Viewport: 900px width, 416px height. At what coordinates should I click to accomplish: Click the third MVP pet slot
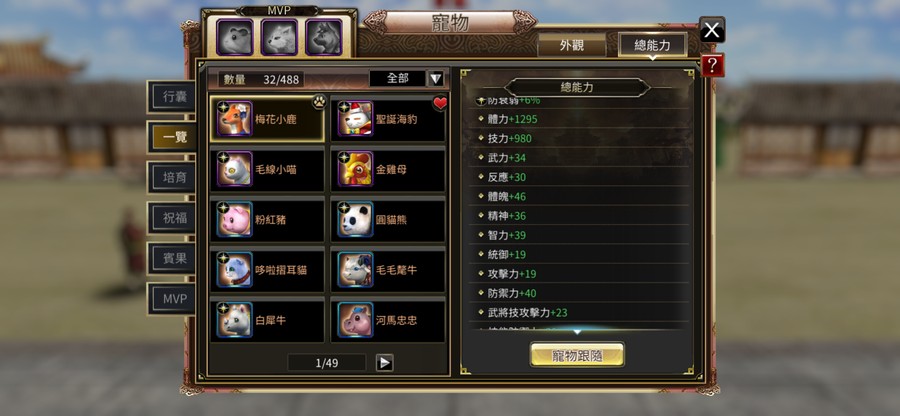pyautogui.click(x=324, y=37)
